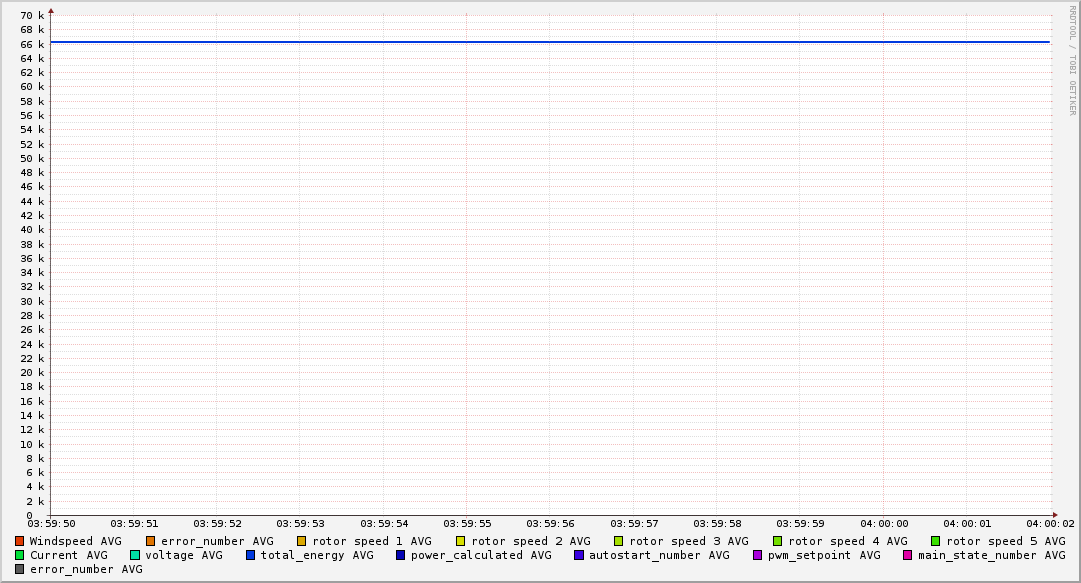This screenshot has width=1081, height=583.
Task: Click the rotor speed 2 AVG label
Action: 530,541
